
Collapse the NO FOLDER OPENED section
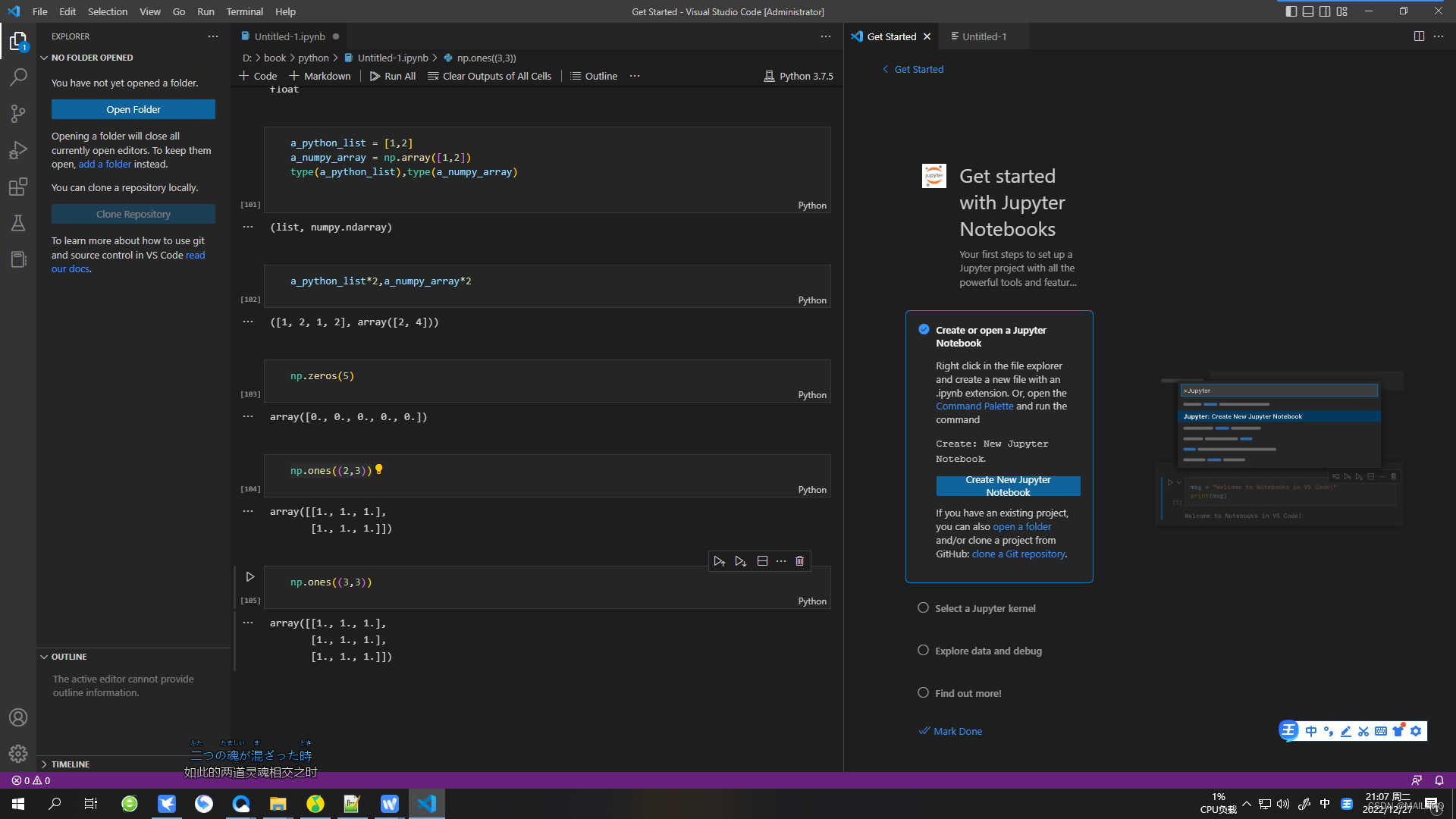pyautogui.click(x=91, y=58)
